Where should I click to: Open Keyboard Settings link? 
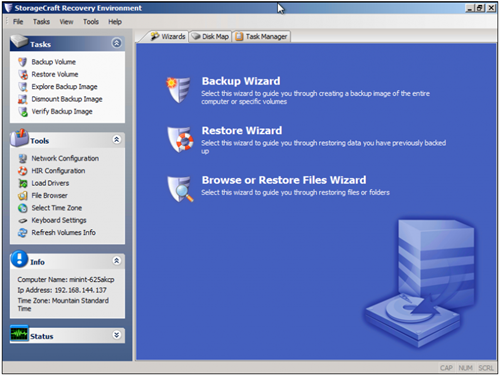59,220
